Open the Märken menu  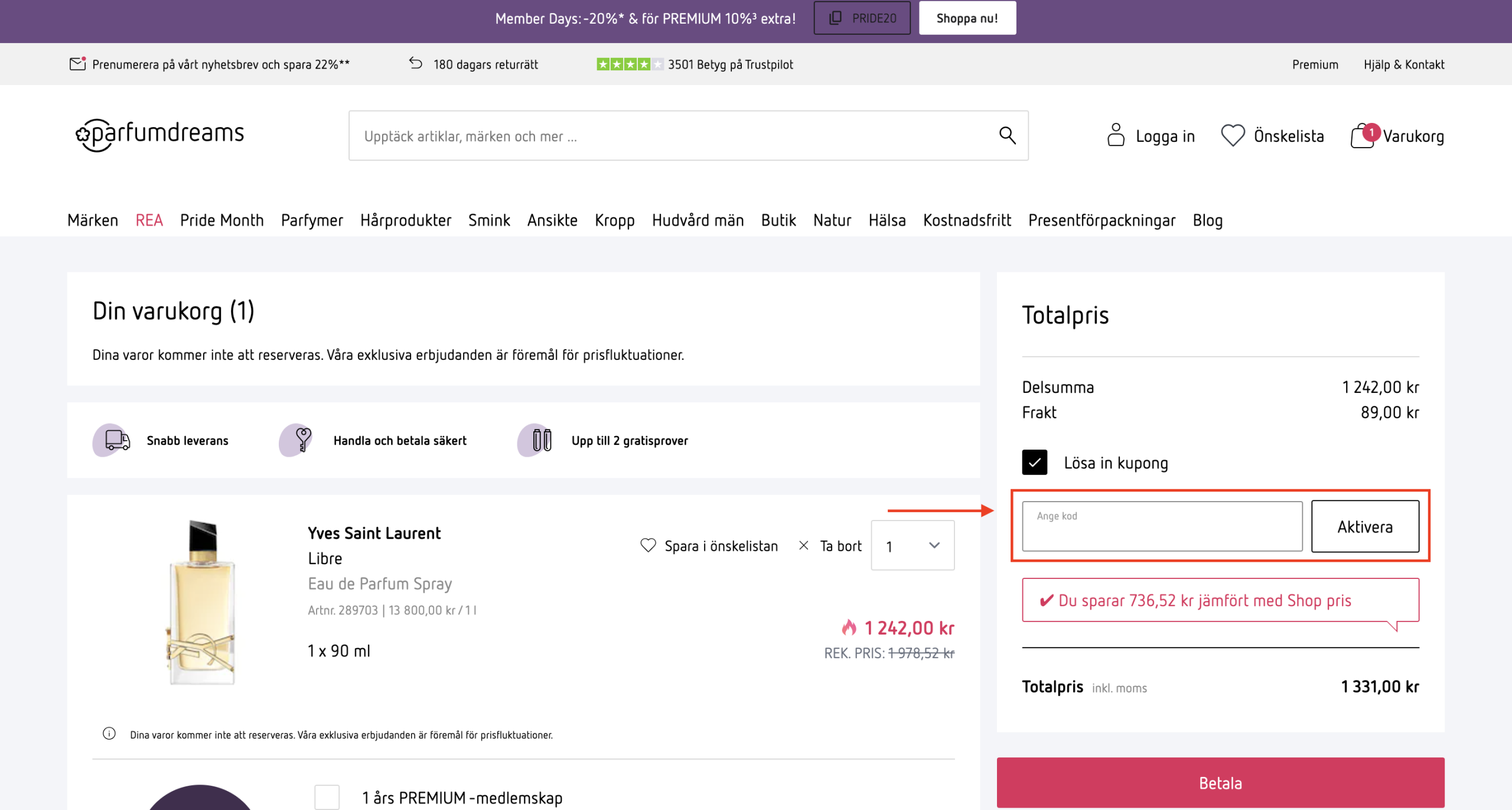pos(93,220)
